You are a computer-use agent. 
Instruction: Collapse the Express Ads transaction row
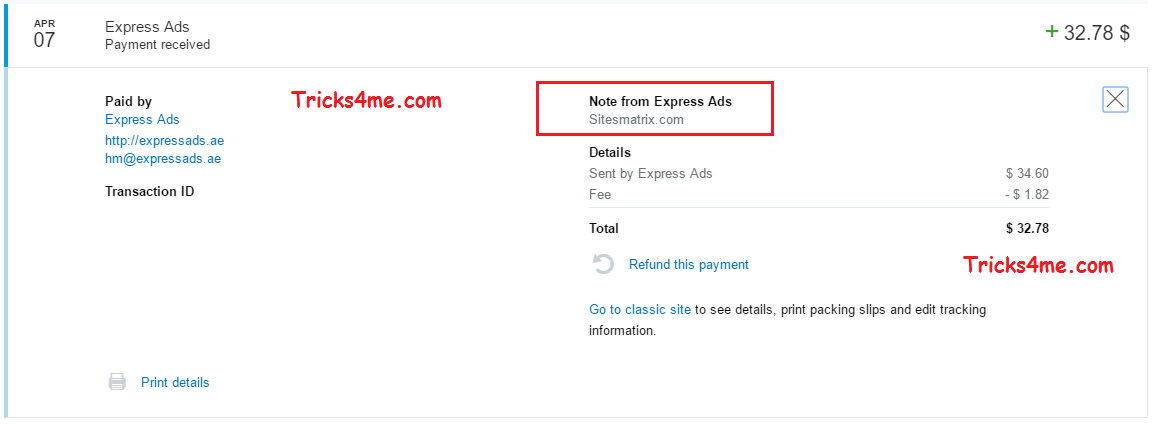tap(578, 35)
